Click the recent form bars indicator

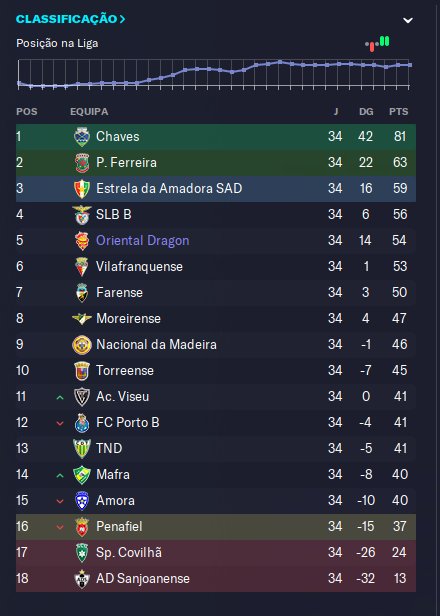(377, 44)
